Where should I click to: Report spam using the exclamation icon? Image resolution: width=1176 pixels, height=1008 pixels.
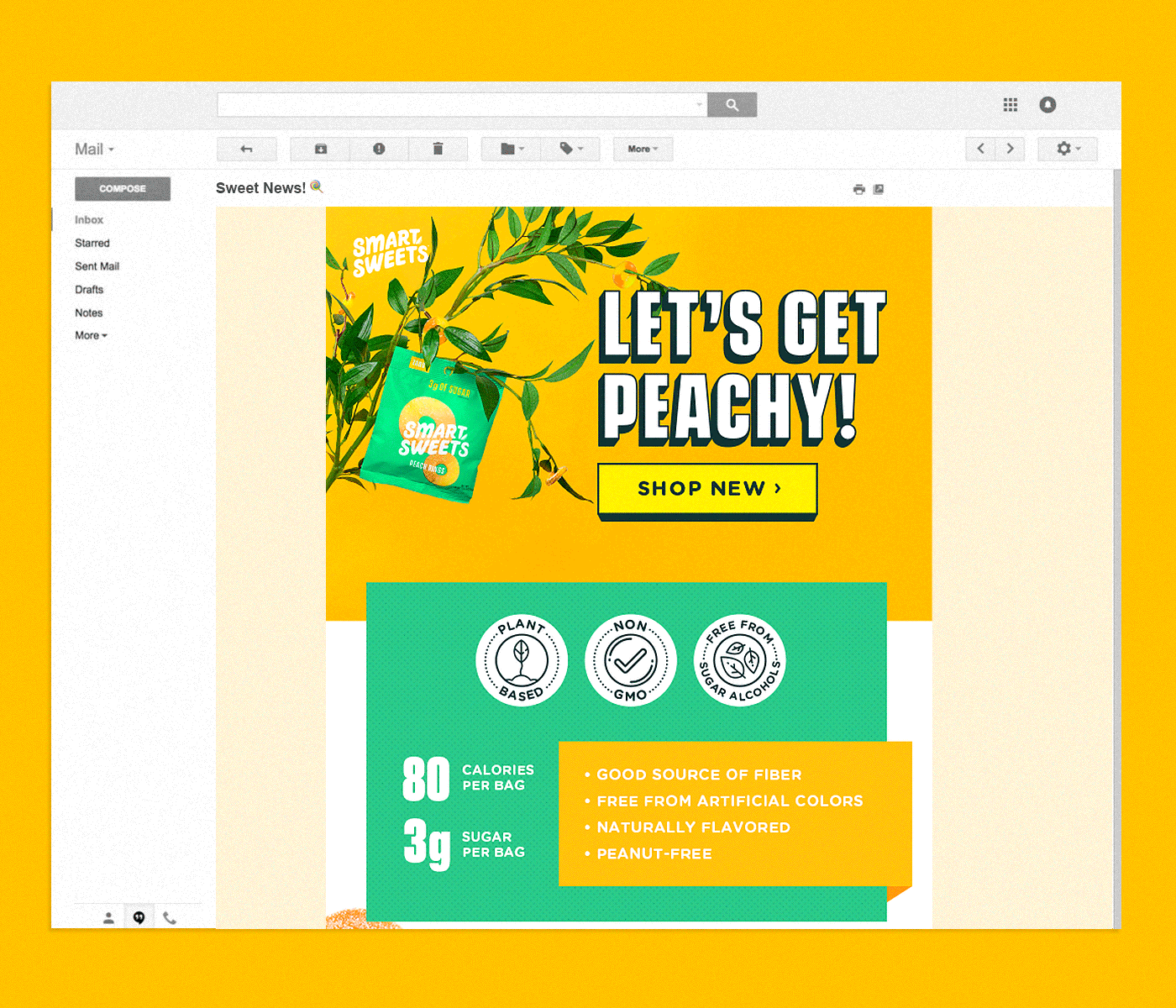(x=379, y=149)
